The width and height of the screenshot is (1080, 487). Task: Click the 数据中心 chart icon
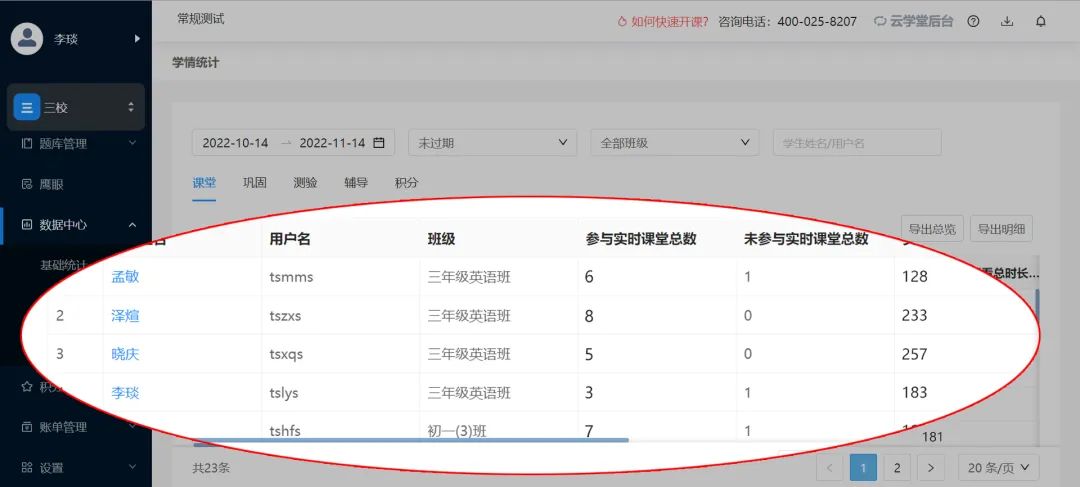point(27,225)
